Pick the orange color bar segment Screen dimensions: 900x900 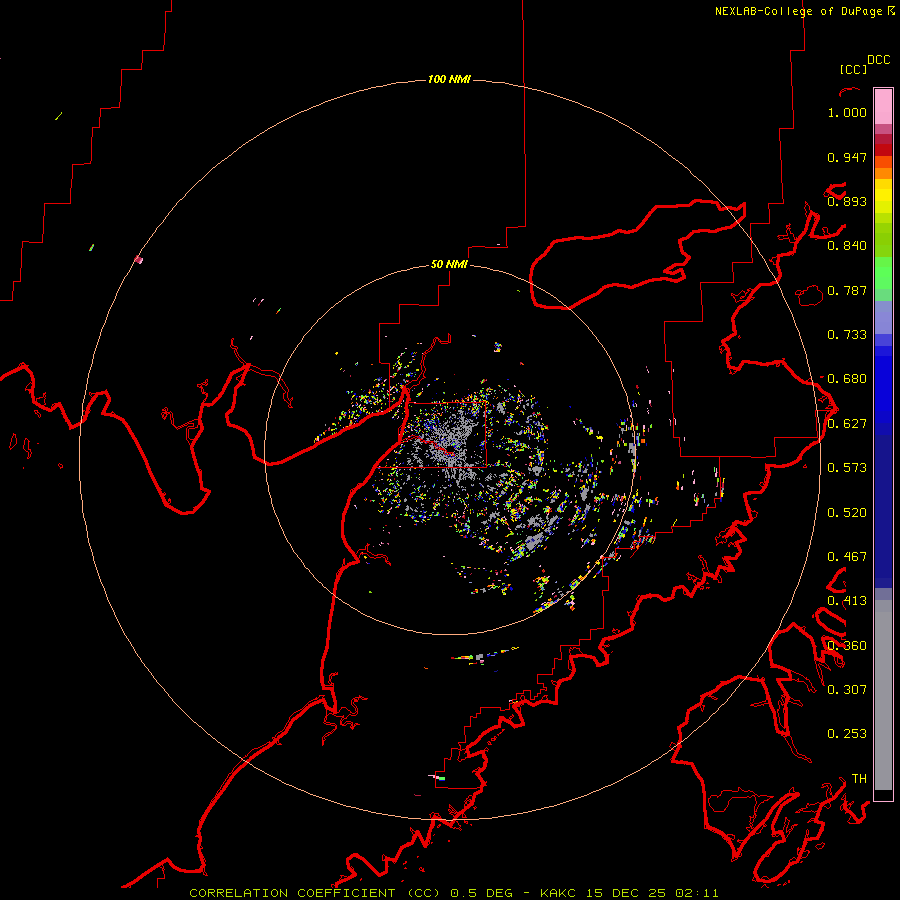coord(883,173)
